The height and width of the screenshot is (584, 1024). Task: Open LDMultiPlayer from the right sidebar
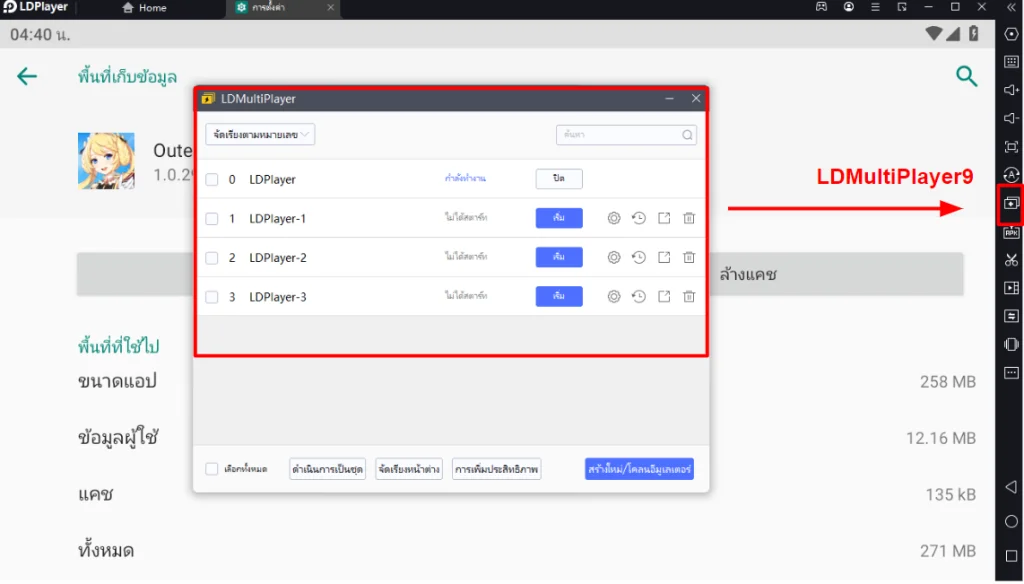[x=1011, y=203]
